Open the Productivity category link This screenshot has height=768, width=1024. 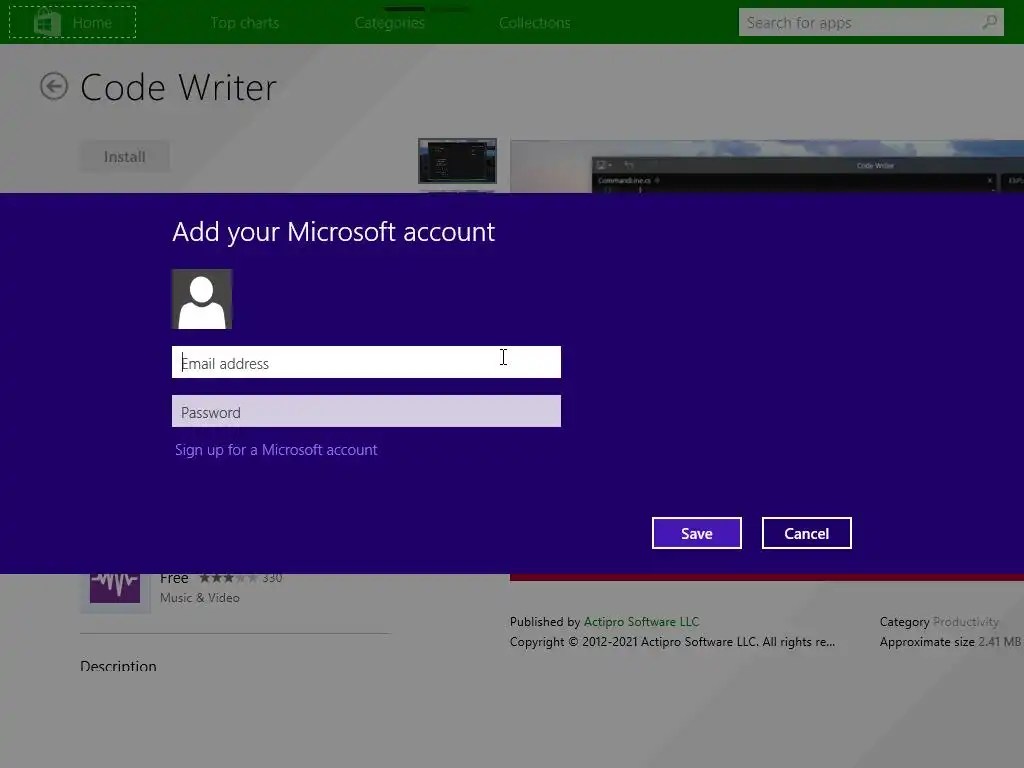[x=966, y=622]
